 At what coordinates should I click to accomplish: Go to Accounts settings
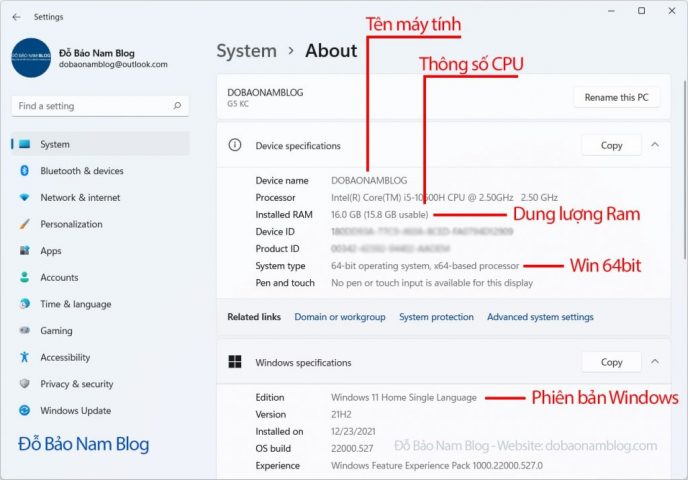(x=58, y=277)
